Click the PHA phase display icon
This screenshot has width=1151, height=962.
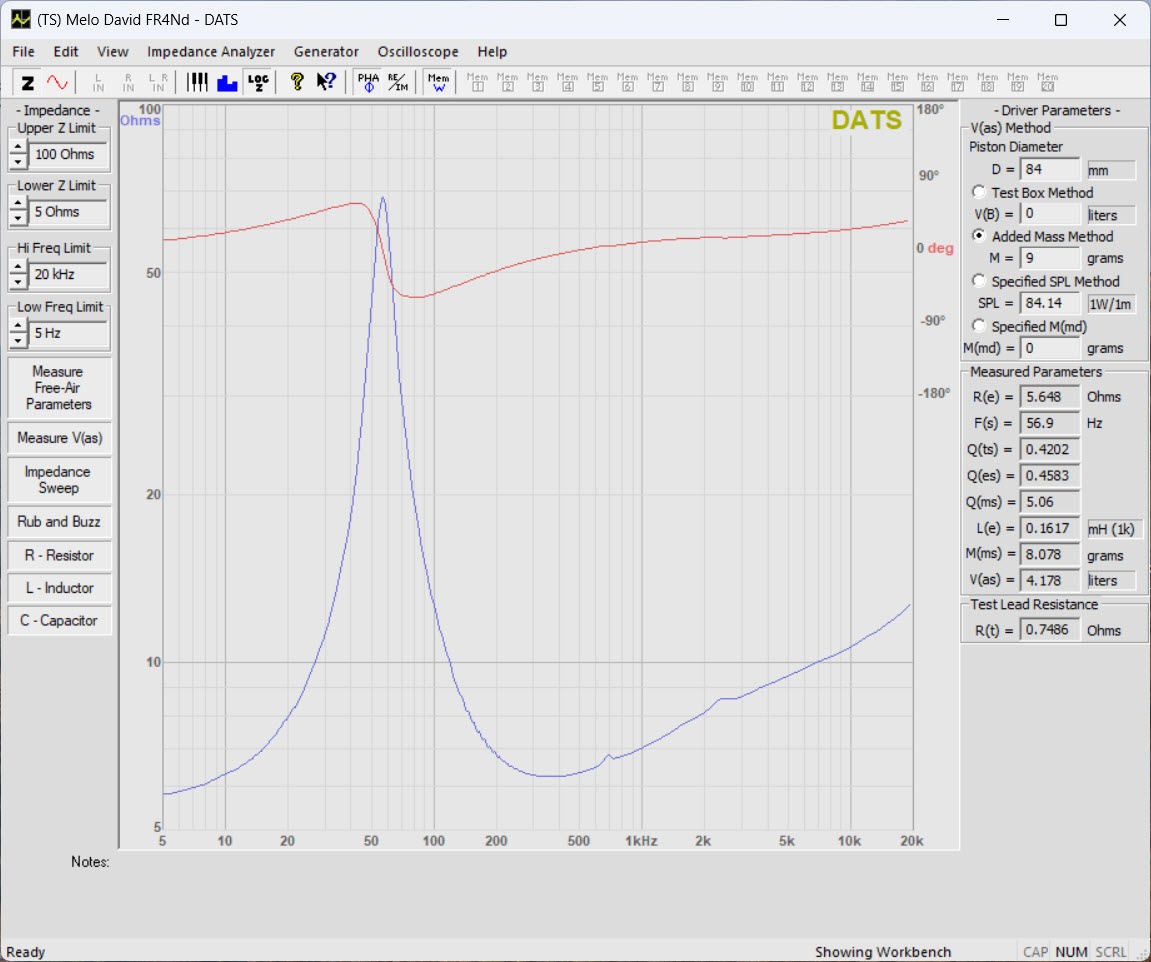point(368,83)
